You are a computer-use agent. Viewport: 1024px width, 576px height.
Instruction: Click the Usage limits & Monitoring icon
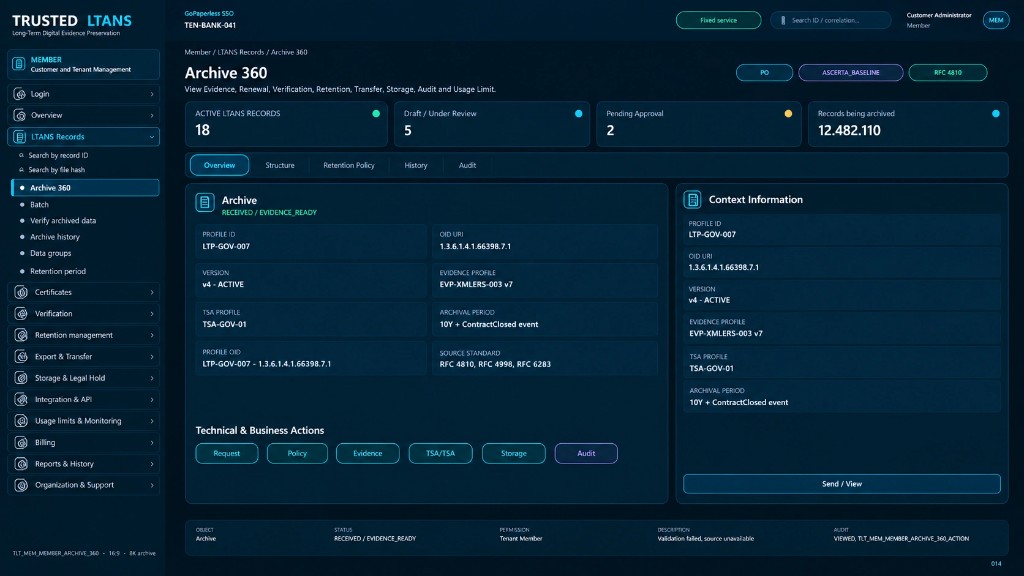click(x=22, y=421)
